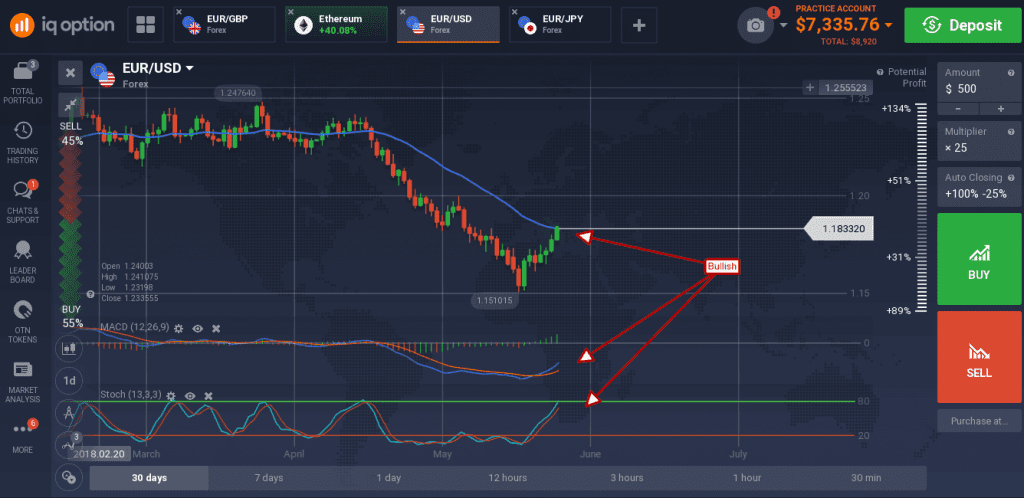Decrease amount with minus button
Screen dimensions: 1024x498
point(958,109)
